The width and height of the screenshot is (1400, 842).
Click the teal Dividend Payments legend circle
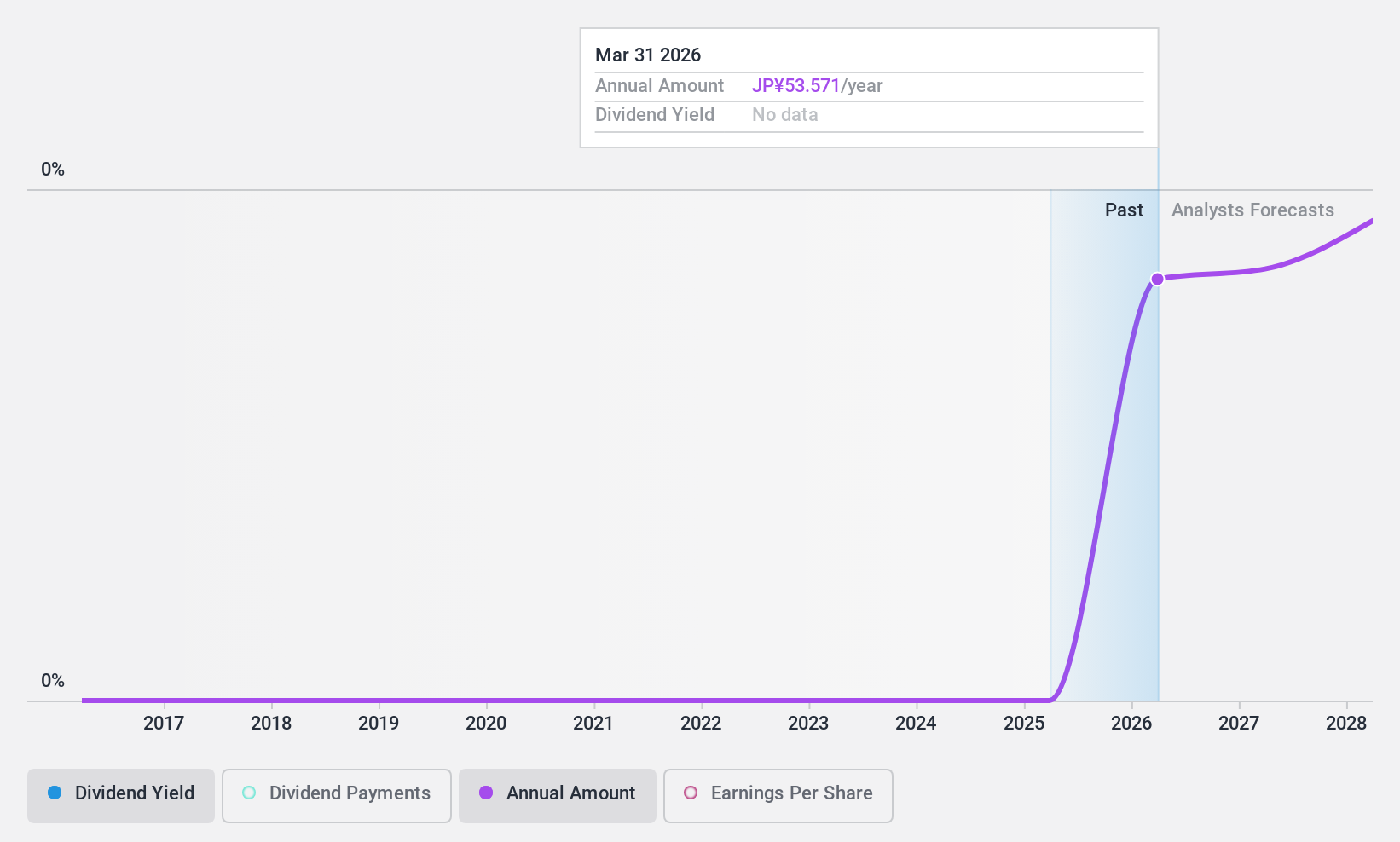(249, 793)
